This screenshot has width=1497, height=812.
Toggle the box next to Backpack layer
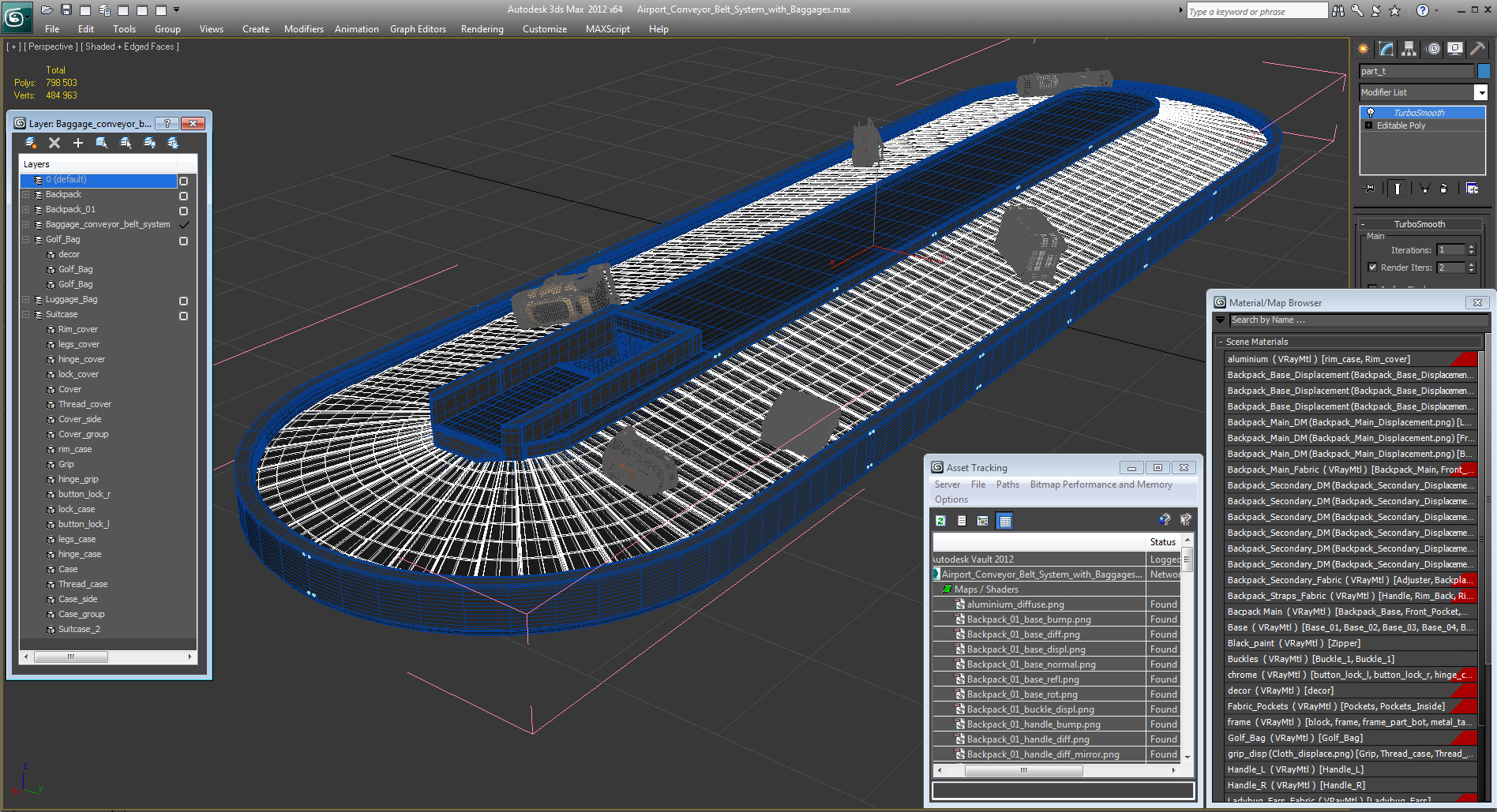tap(183, 196)
